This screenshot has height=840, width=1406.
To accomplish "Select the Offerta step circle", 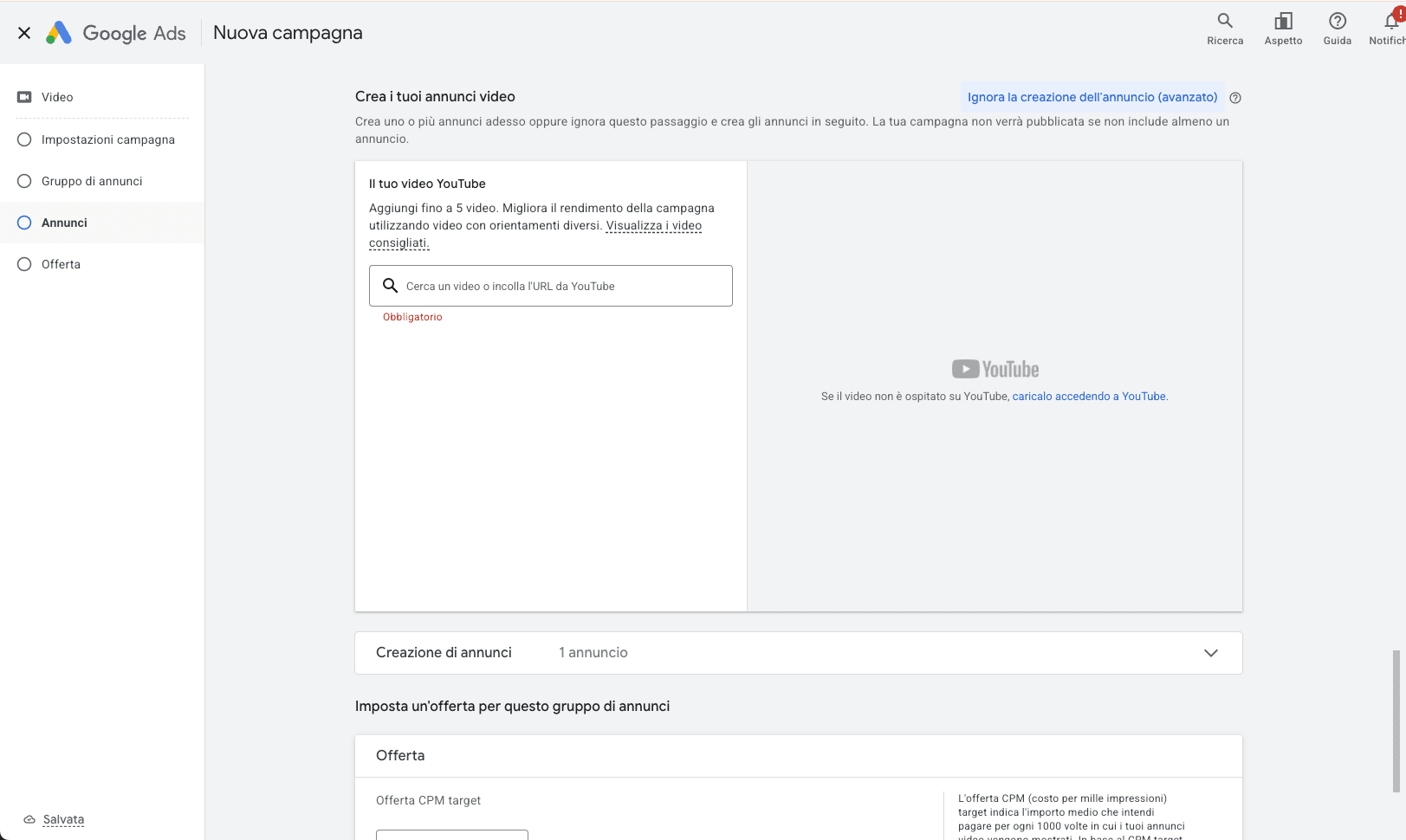I will (x=24, y=264).
